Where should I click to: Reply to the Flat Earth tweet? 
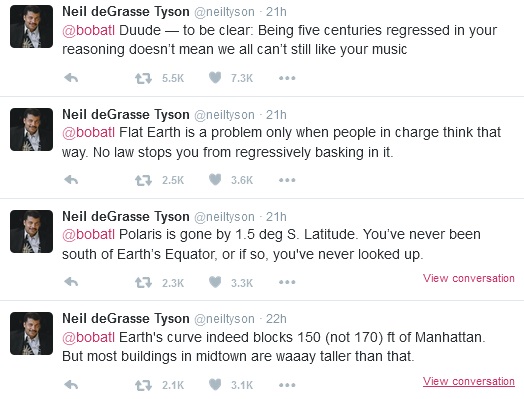pos(71,180)
